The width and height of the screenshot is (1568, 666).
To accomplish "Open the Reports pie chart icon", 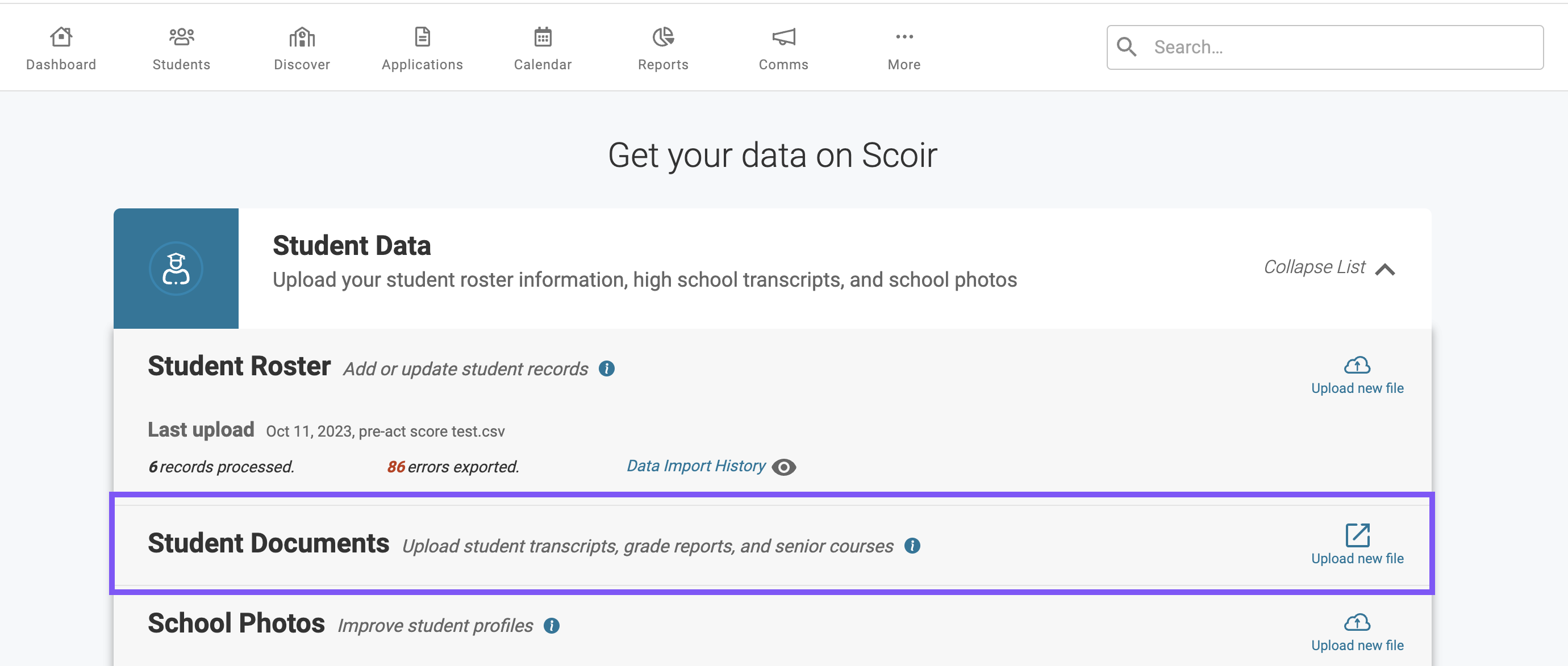I will click(x=663, y=37).
